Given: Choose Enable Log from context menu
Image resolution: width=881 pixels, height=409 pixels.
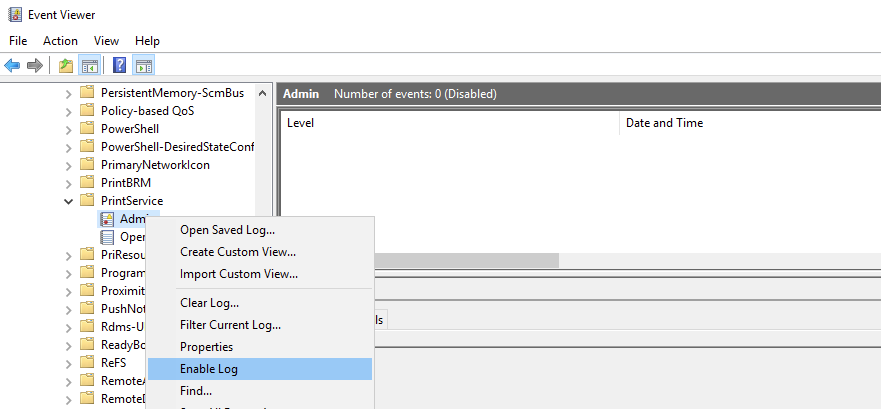Looking at the screenshot, I should (x=209, y=369).
